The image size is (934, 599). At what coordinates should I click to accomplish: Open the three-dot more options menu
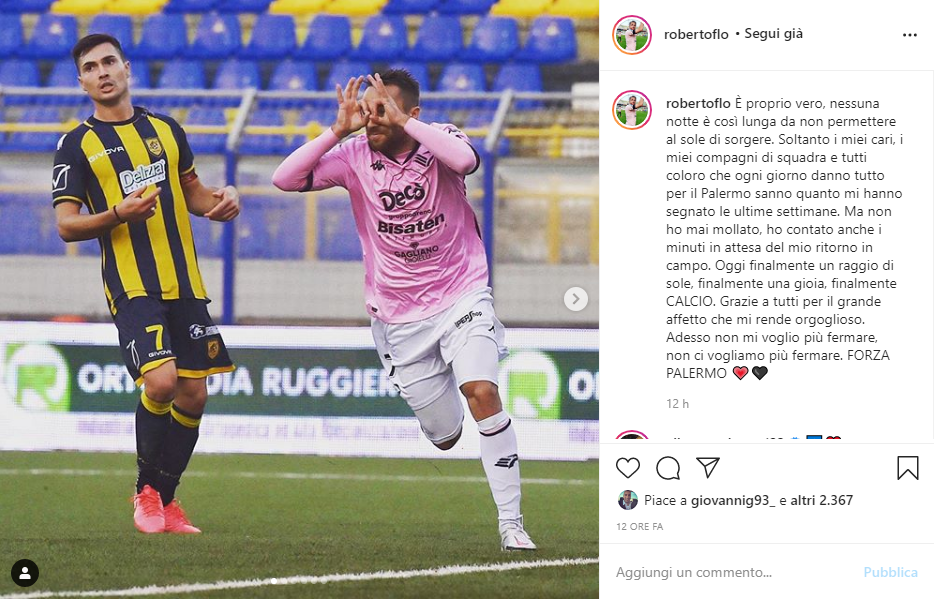point(910,35)
